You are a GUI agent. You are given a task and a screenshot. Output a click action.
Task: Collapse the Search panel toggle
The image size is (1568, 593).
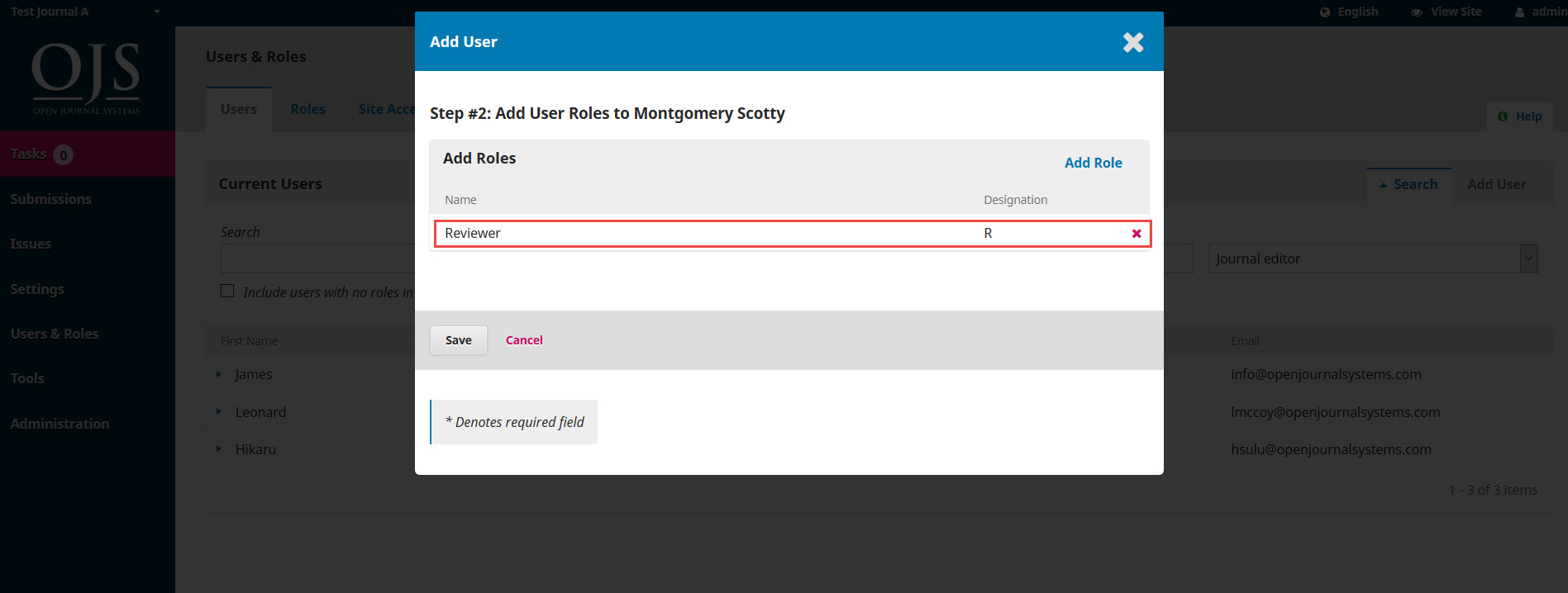click(1408, 184)
